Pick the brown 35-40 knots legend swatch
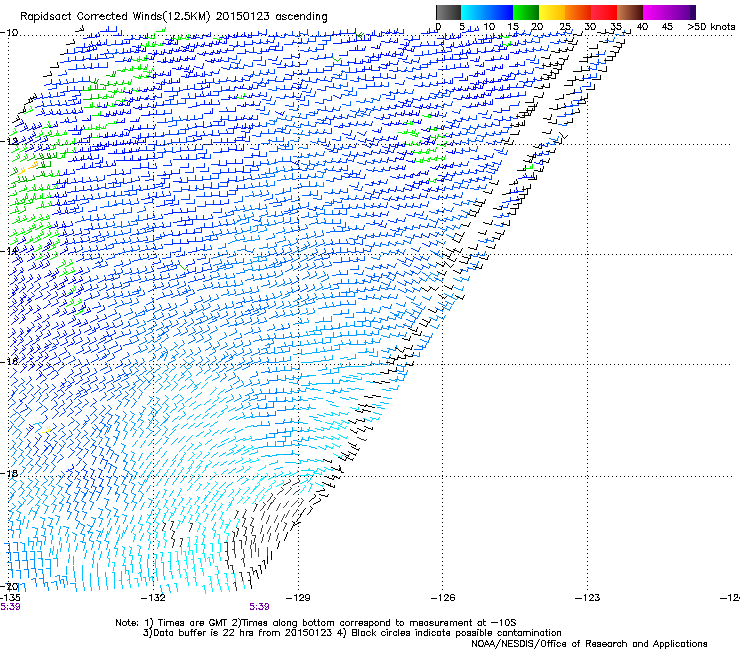The height and width of the screenshot is (650, 740). (x=630, y=12)
